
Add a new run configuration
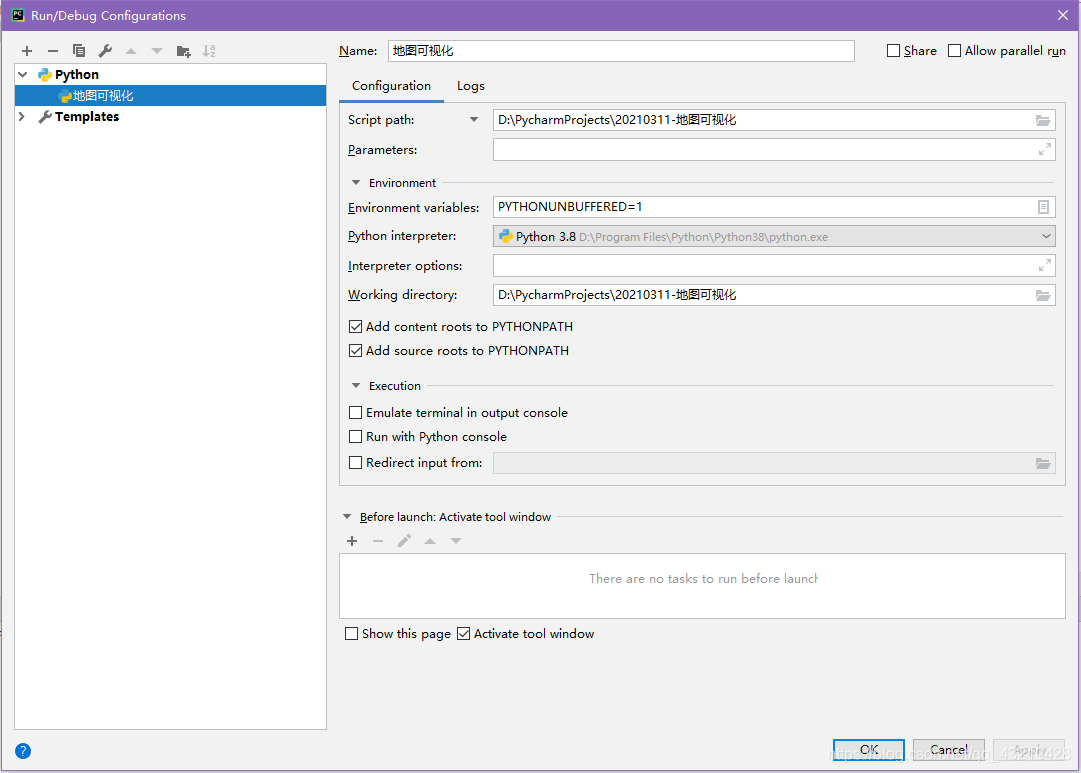[x=26, y=50]
